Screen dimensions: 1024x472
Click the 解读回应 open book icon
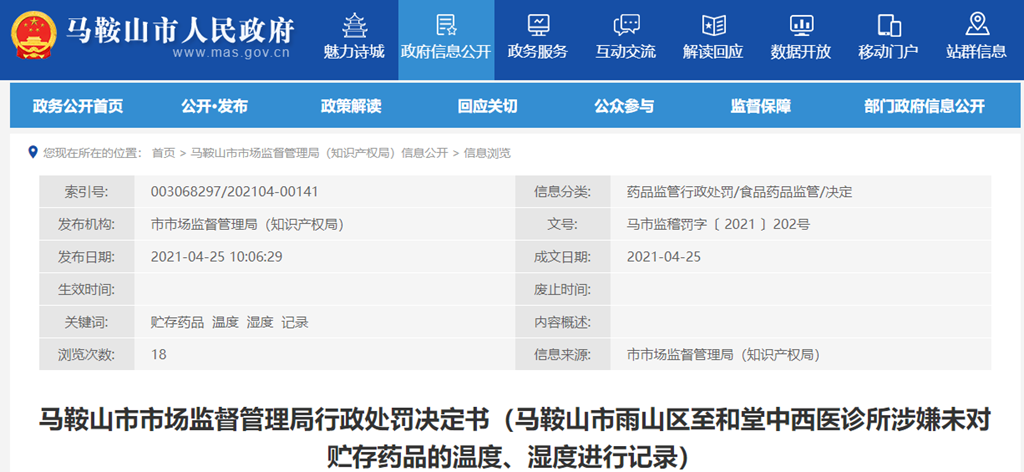(713, 25)
